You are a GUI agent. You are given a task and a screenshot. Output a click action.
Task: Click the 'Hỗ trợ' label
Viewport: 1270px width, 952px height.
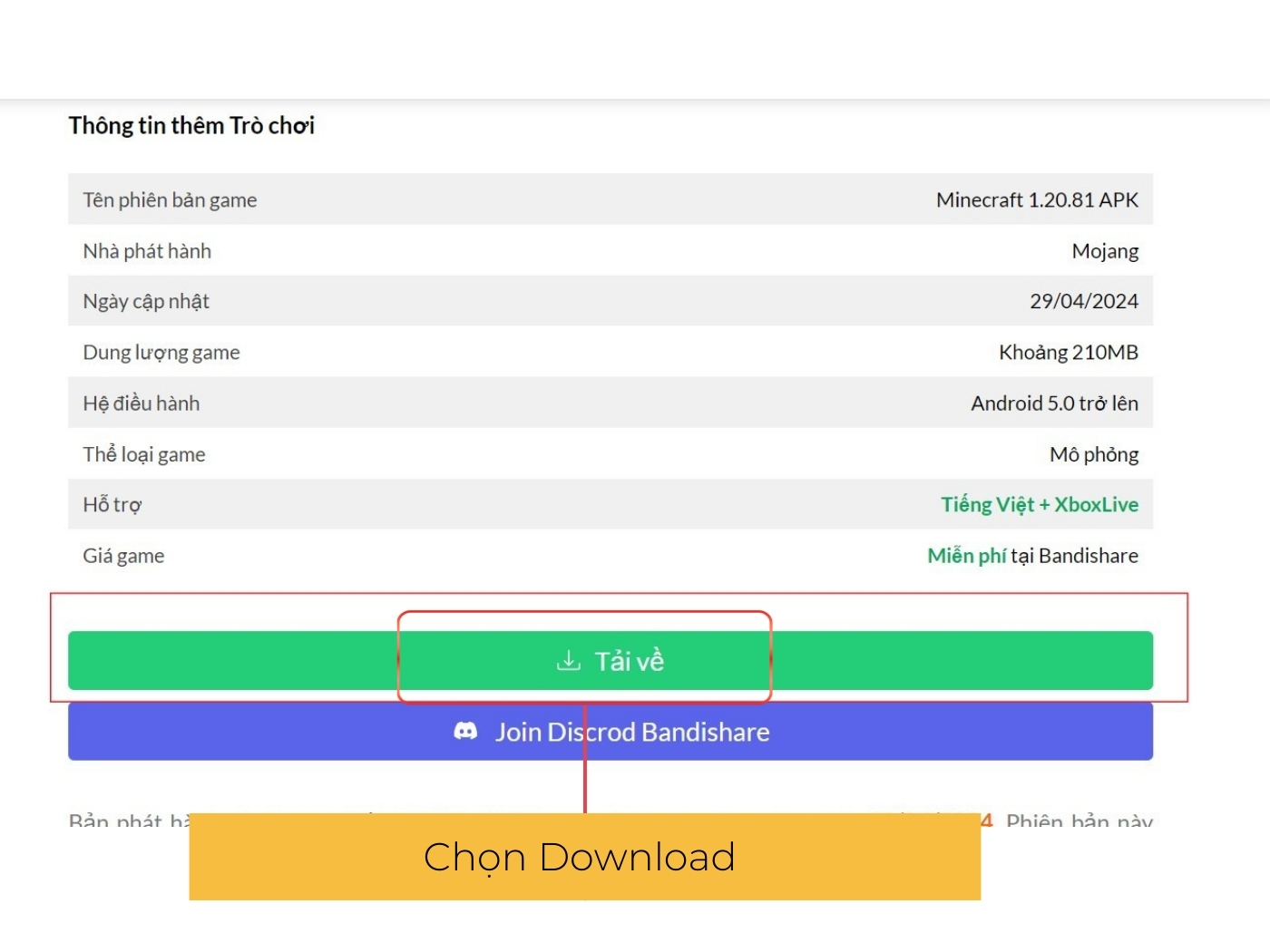click(x=112, y=505)
